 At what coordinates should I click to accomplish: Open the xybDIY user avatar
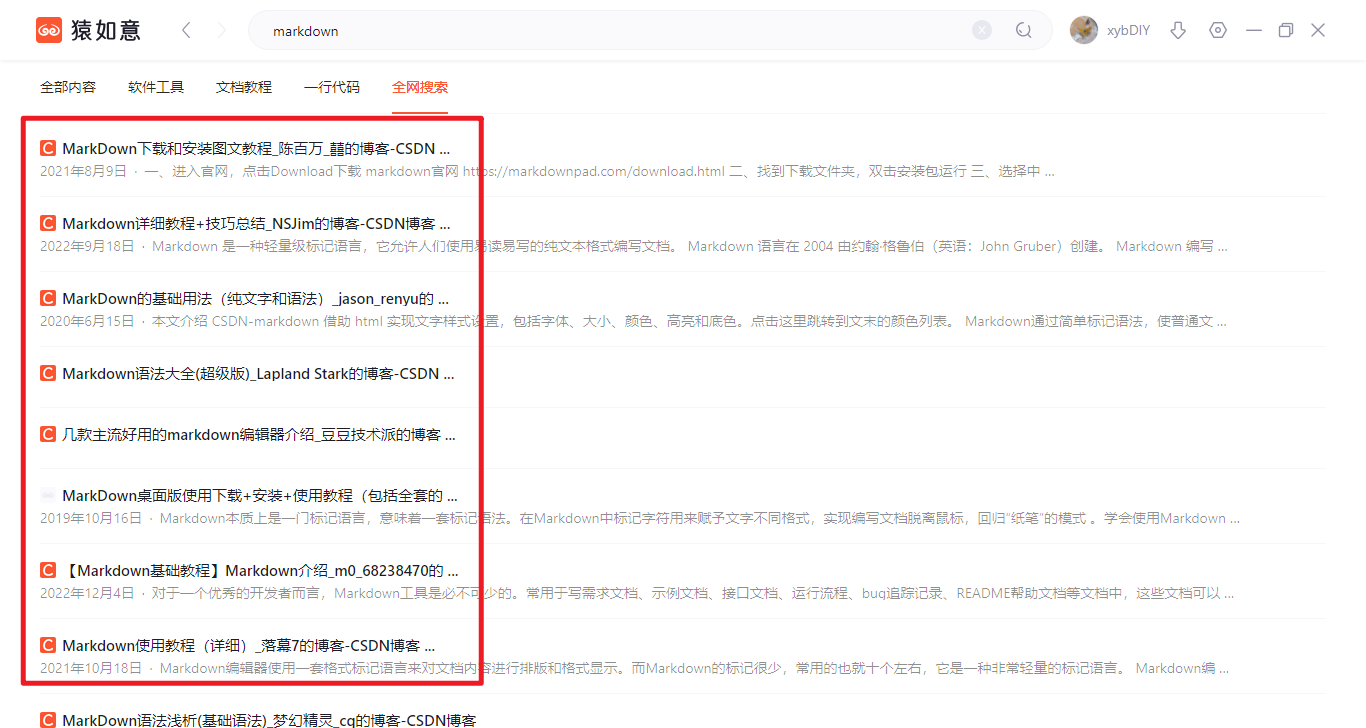[1084, 30]
